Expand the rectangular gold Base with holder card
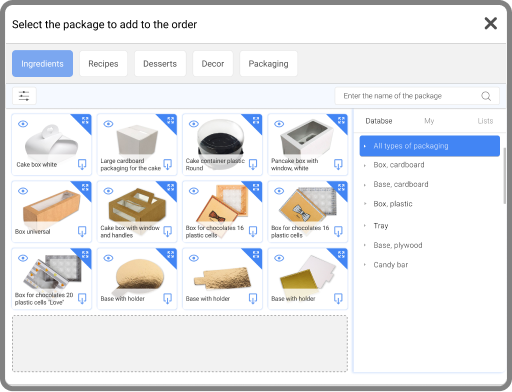Image resolution: width=512 pixels, height=392 pixels. click(x=256, y=254)
